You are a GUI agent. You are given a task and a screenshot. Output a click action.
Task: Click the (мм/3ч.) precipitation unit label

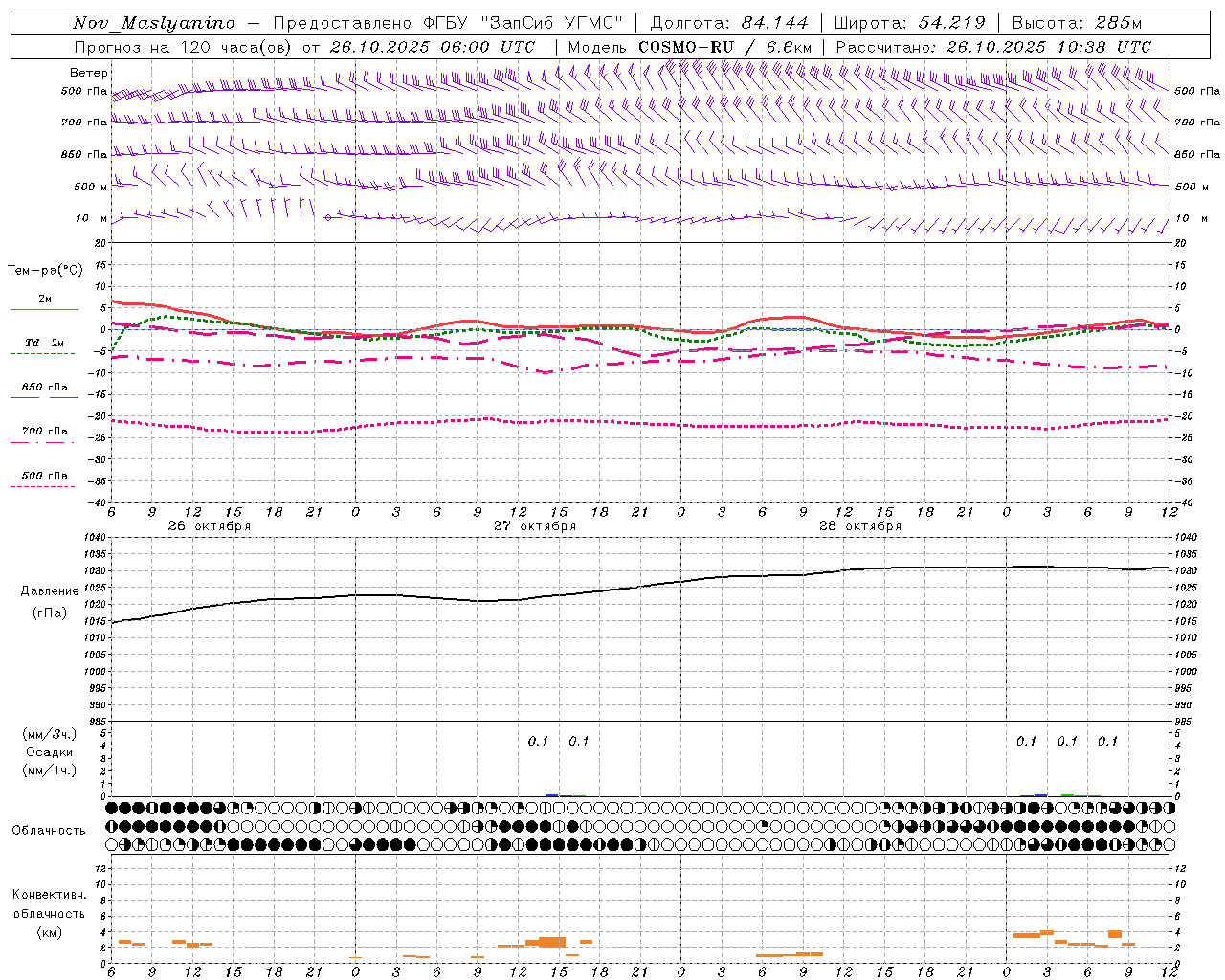pos(50,734)
